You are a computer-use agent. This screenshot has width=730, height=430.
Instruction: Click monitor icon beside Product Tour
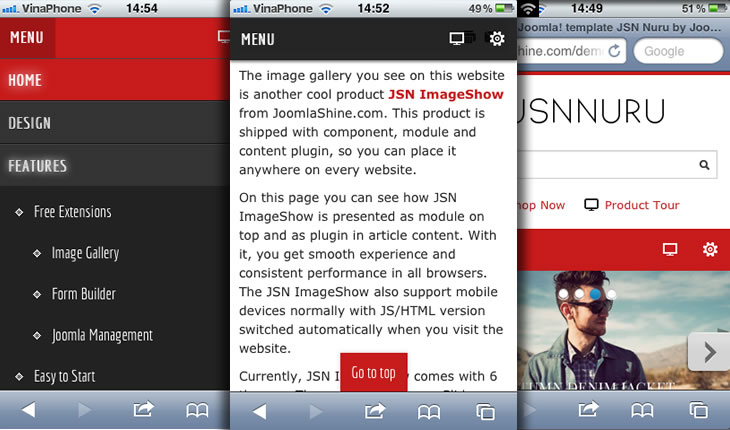click(x=591, y=205)
